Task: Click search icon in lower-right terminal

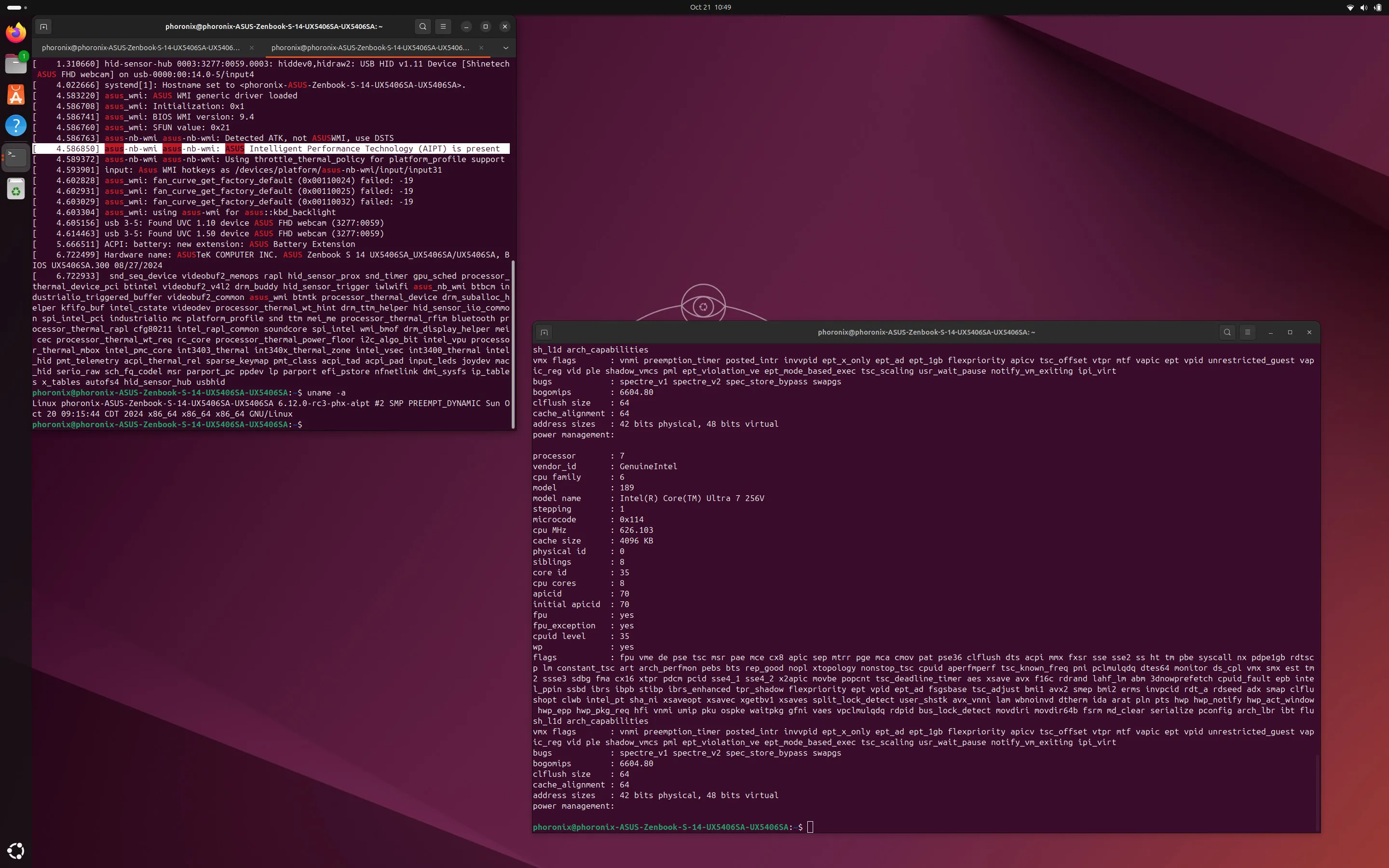Action: click(1226, 332)
